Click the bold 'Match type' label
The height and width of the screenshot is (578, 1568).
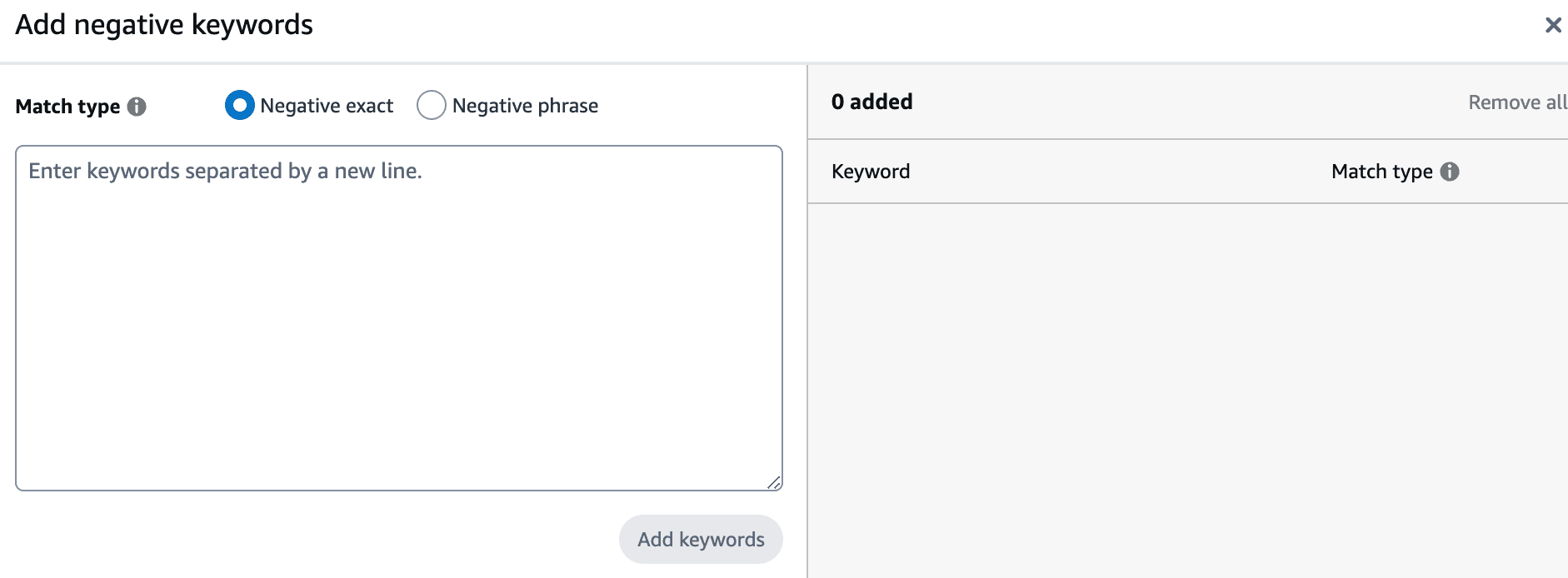(x=68, y=107)
